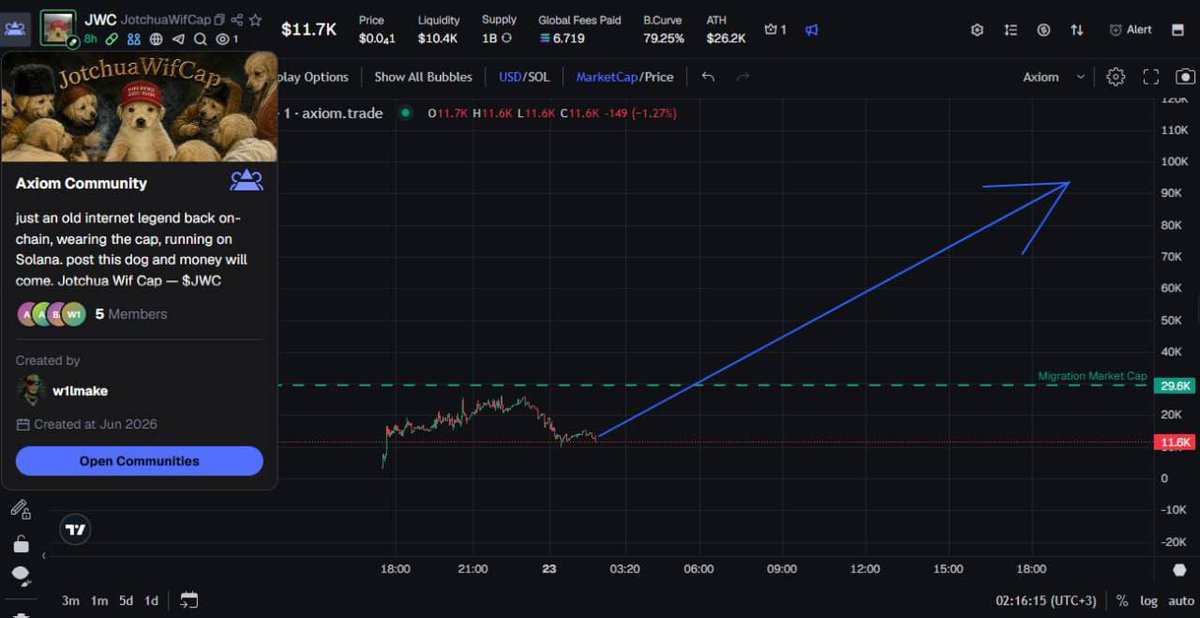
Task: Open the Axiom community icon at top left
Action: (15, 27)
